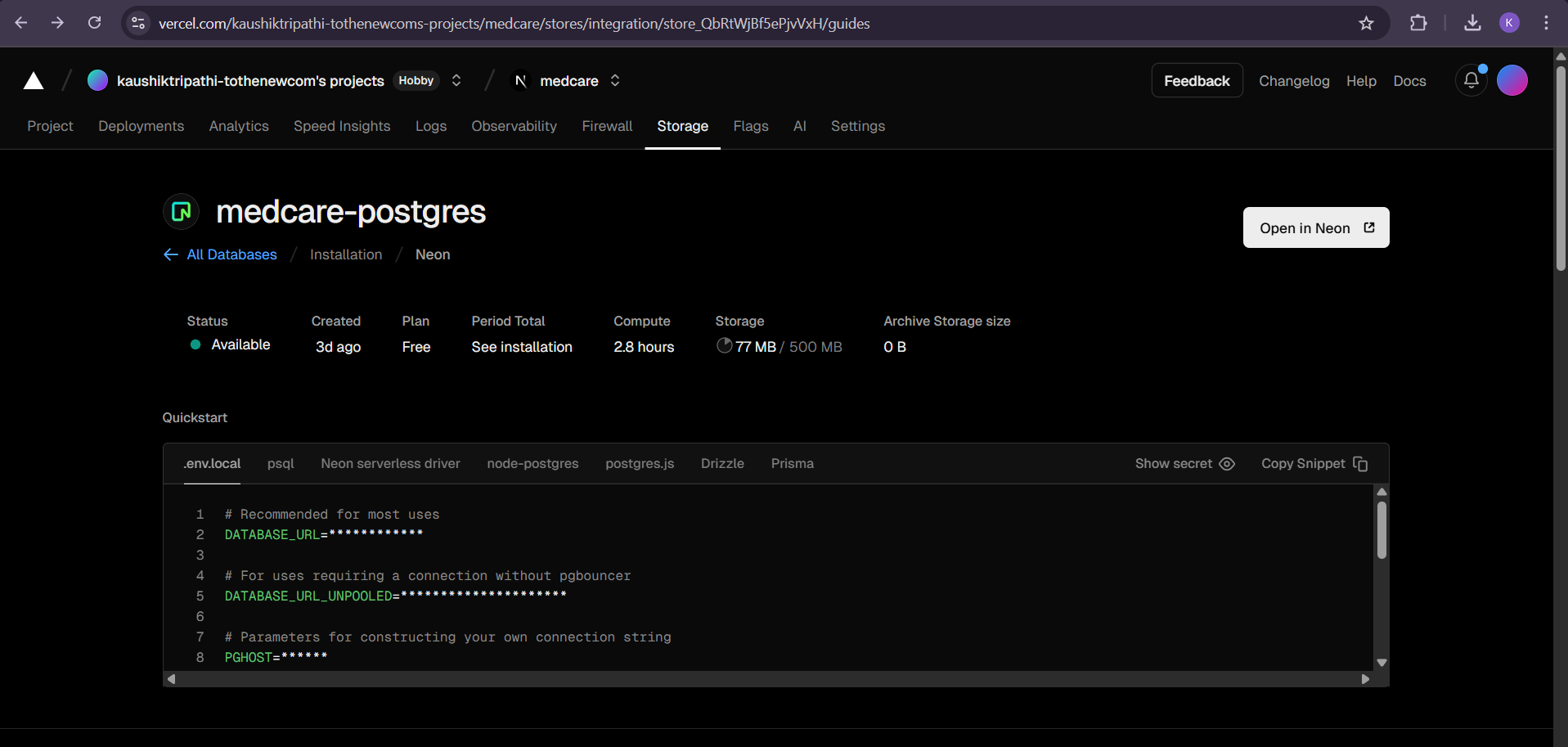Open the Observability tab

514,126
